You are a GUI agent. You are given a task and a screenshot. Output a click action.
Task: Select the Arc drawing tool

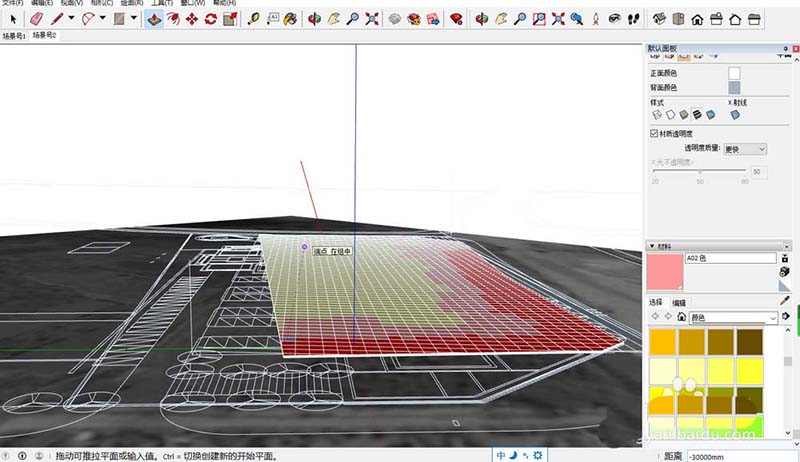pos(88,19)
